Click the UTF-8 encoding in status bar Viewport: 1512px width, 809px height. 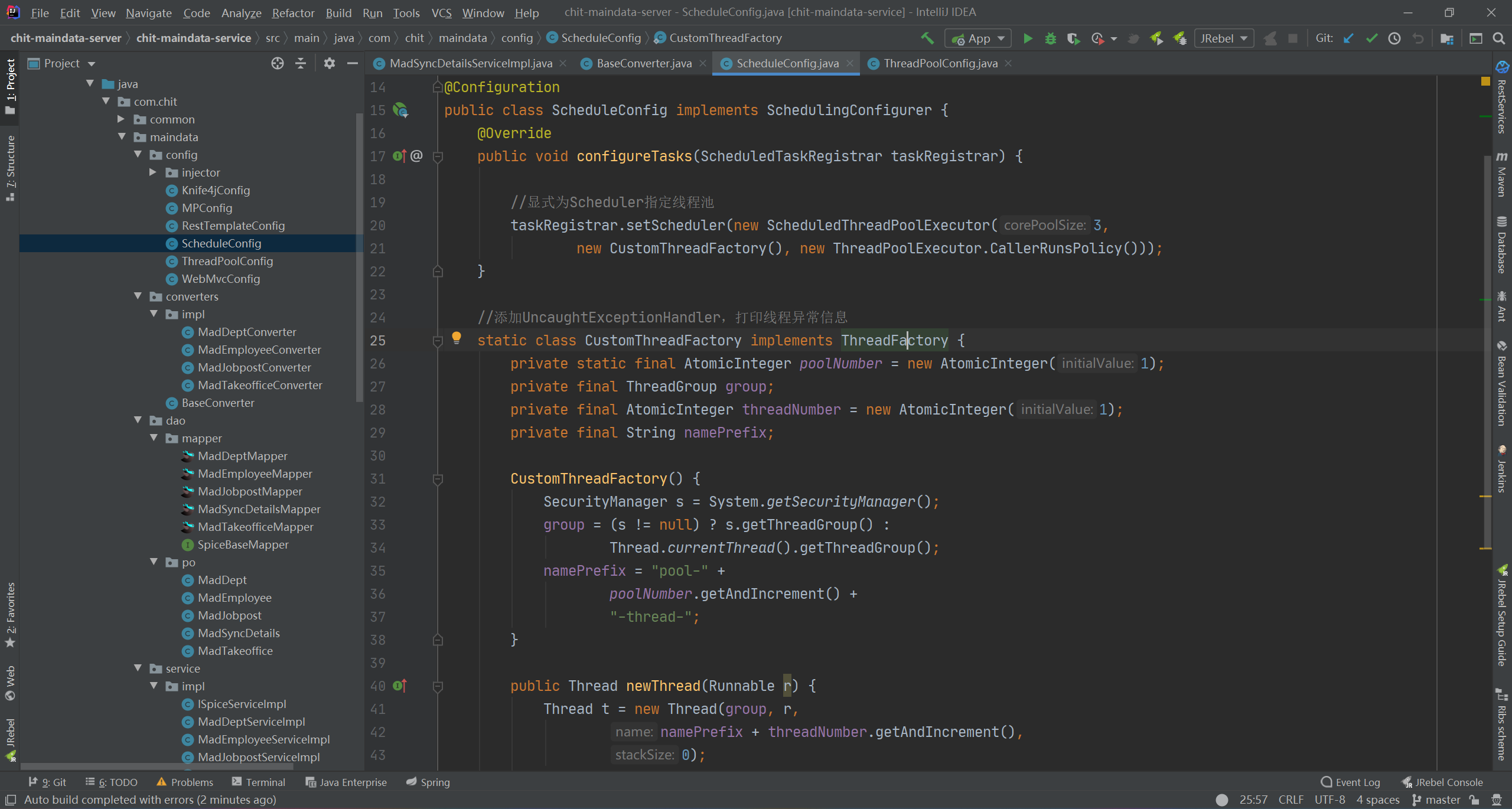pyautogui.click(x=1329, y=800)
